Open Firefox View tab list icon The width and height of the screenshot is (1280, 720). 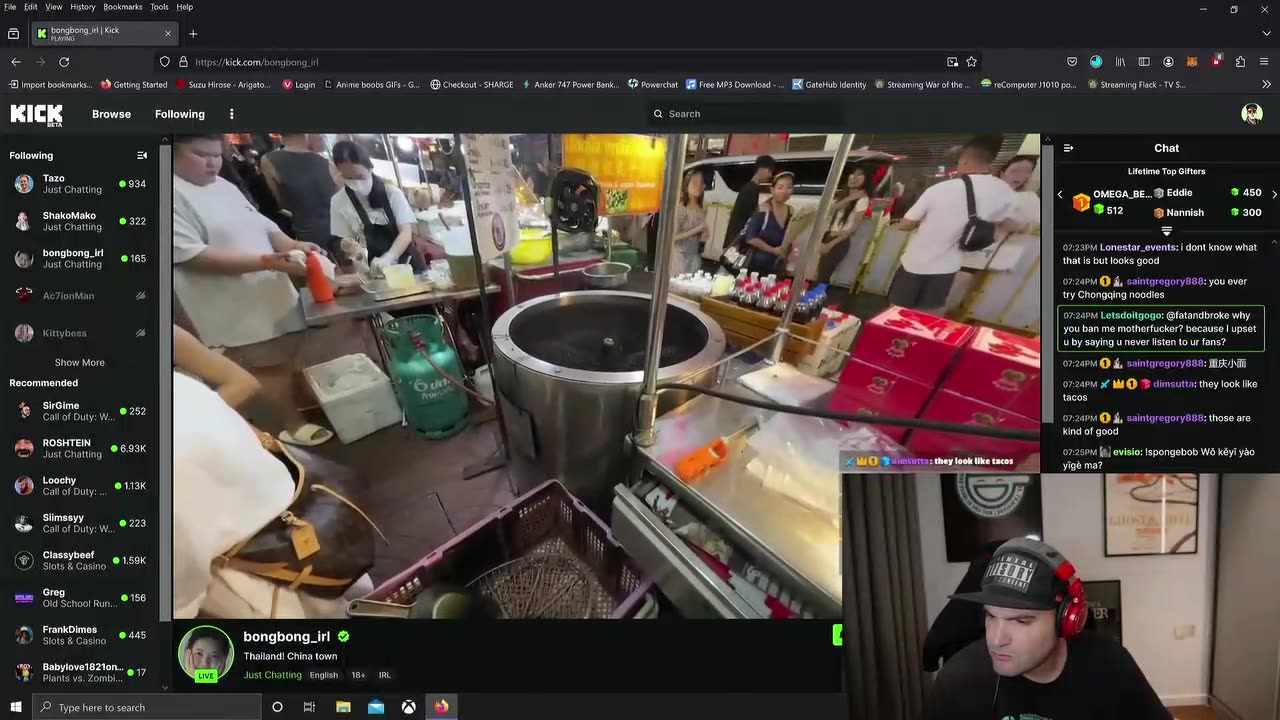(x=13, y=33)
